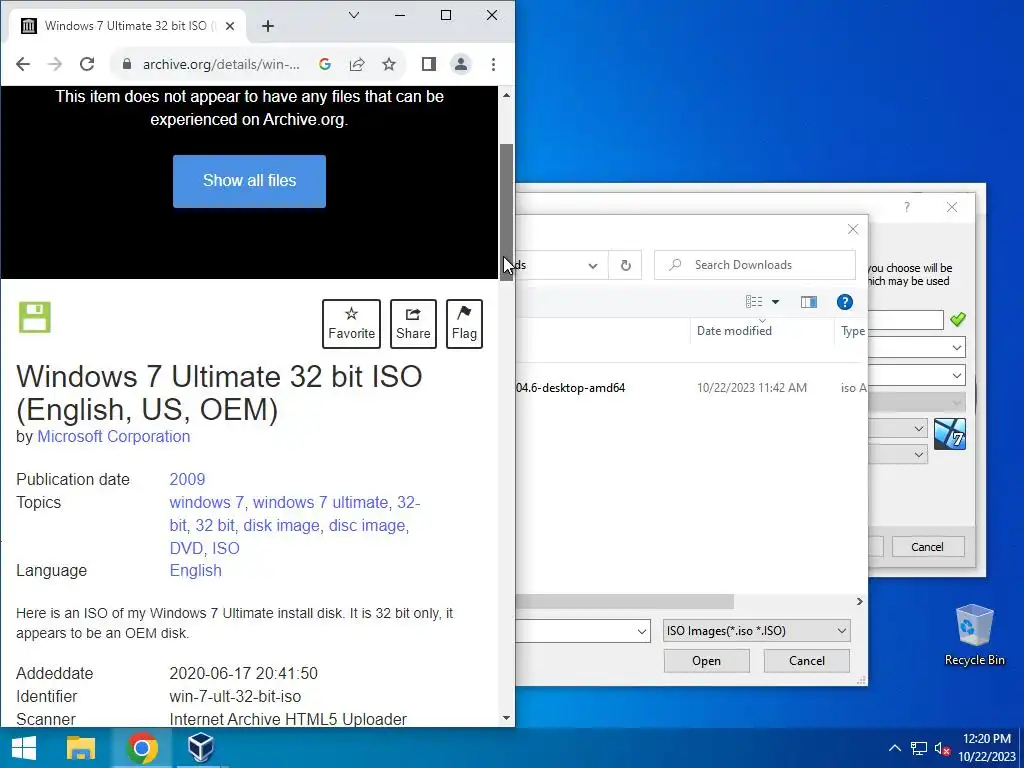1024x768 pixels.
Task: Flag this archive item
Action: click(x=464, y=324)
